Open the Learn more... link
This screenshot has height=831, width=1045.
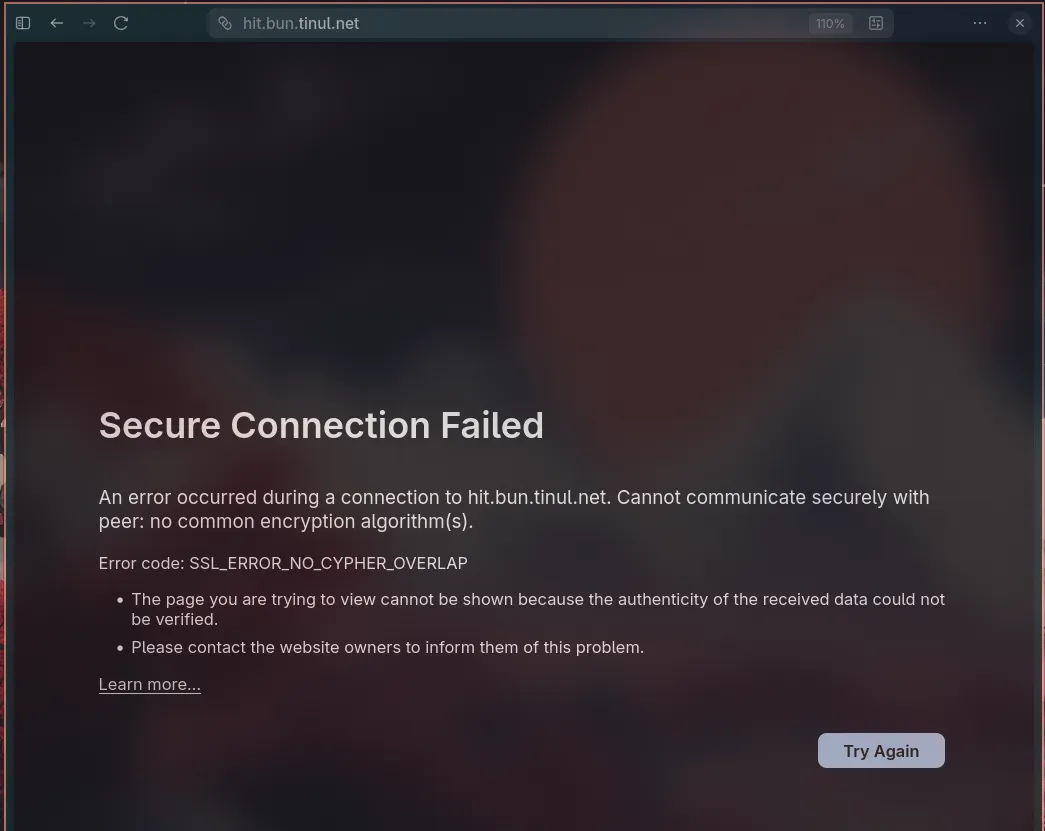click(x=150, y=685)
